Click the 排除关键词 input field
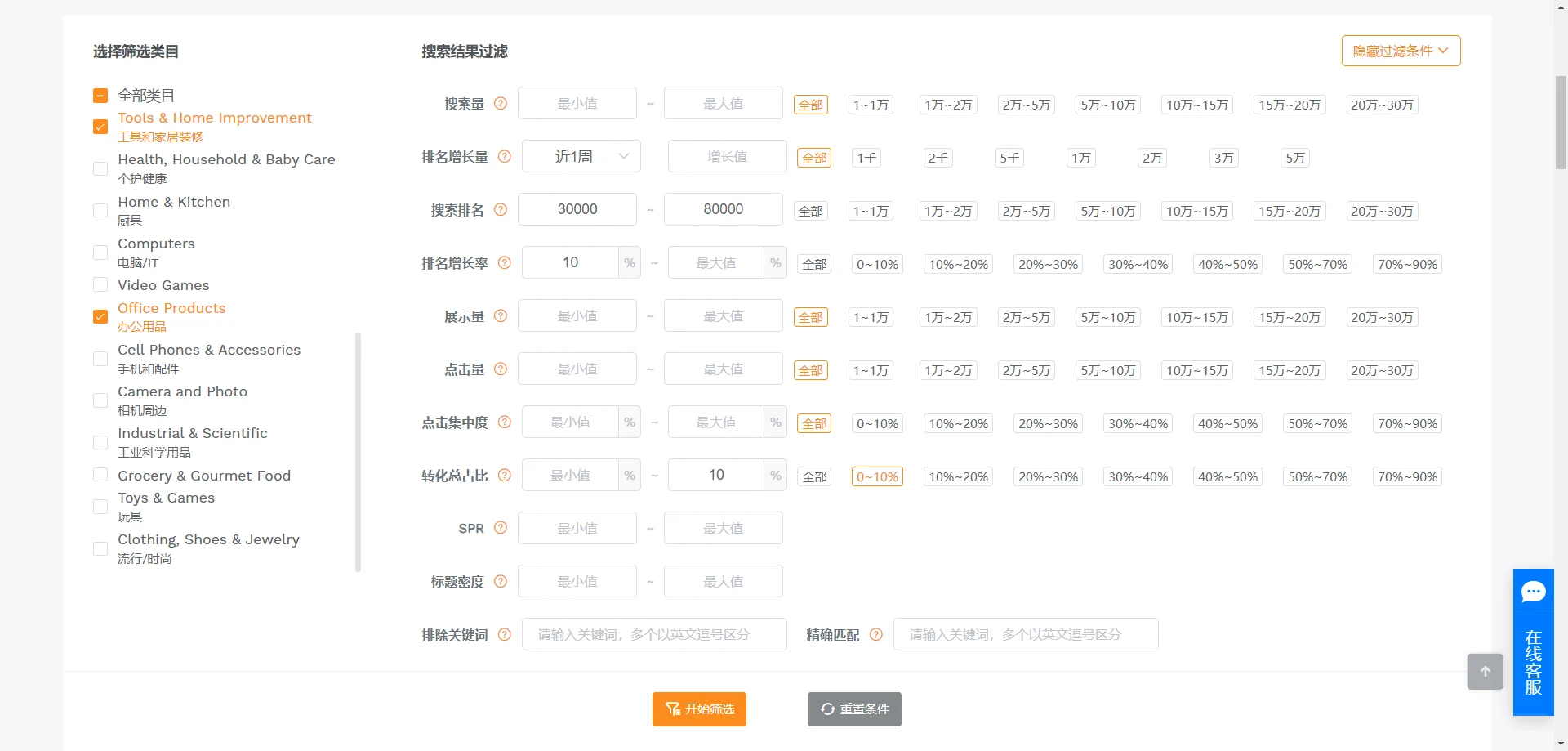The height and width of the screenshot is (751, 1568). 653,634
